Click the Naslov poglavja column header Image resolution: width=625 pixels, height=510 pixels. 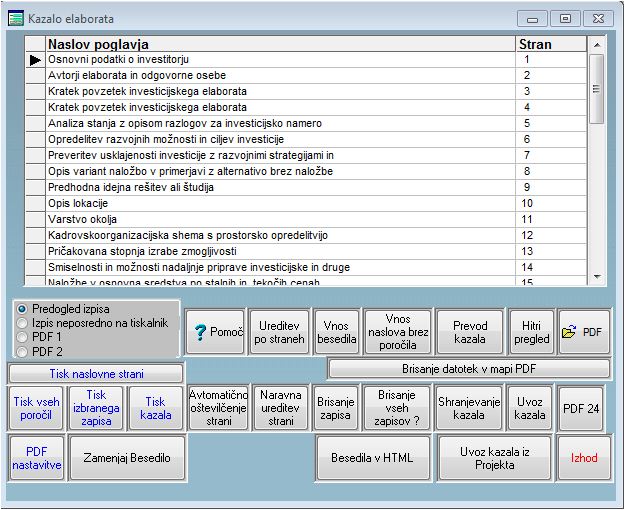pos(280,44)
